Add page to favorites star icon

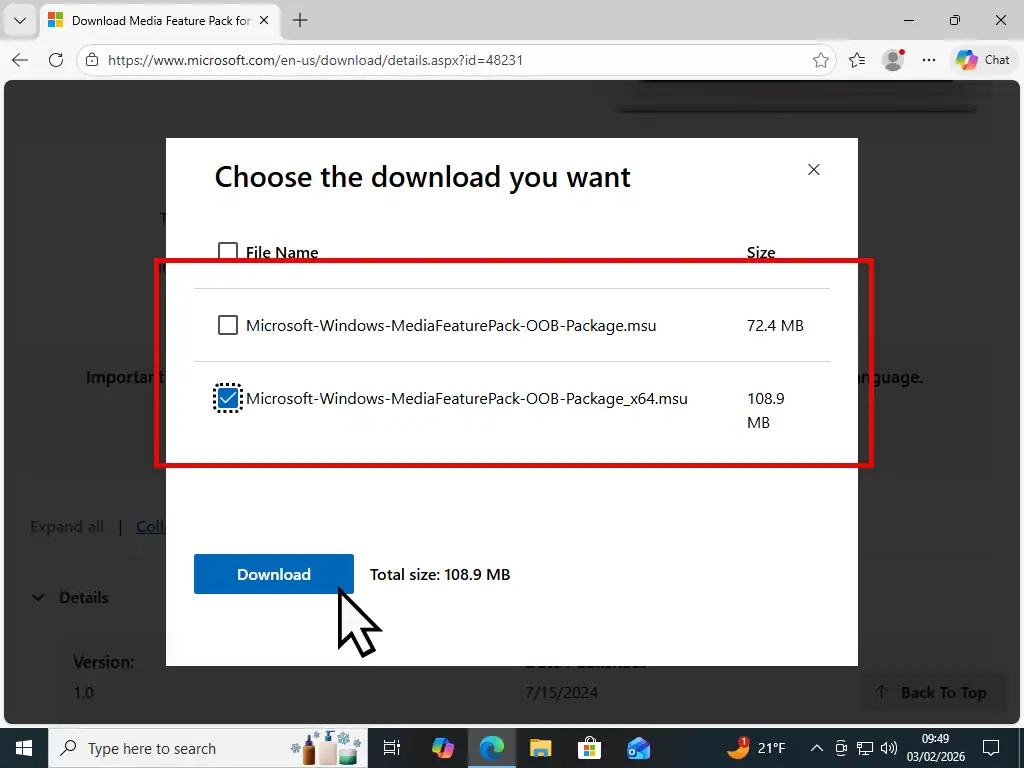821,60
